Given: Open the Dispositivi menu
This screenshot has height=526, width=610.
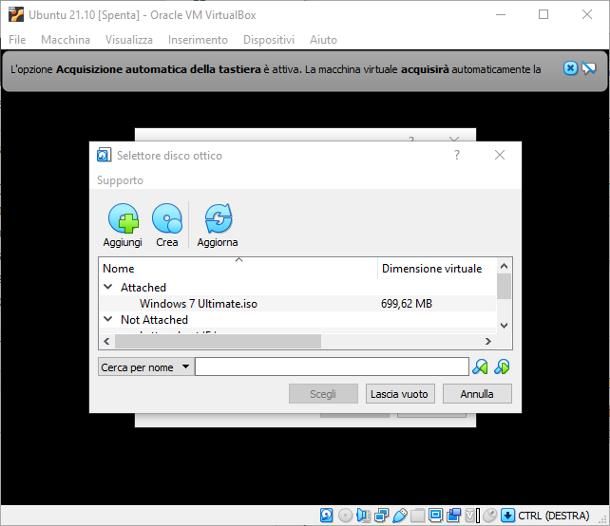Looking at the screenshot, I should pos(269,40).
